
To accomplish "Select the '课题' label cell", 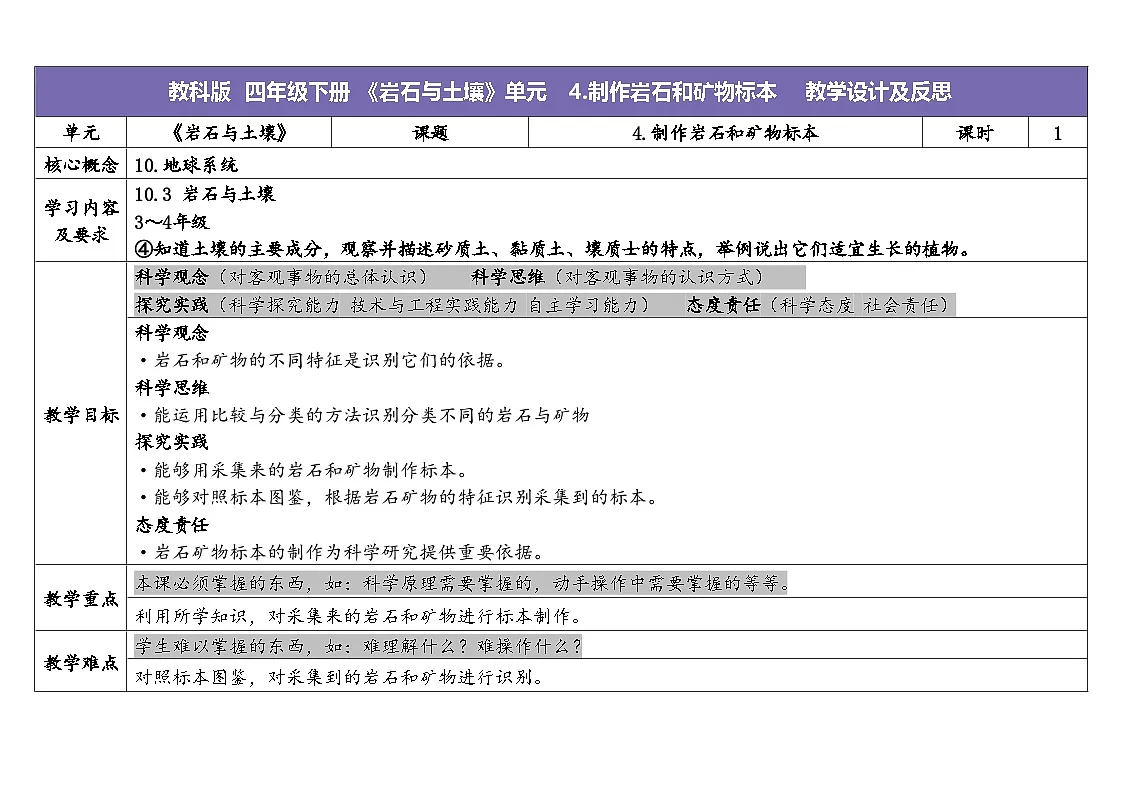I will tap(430, 132).
